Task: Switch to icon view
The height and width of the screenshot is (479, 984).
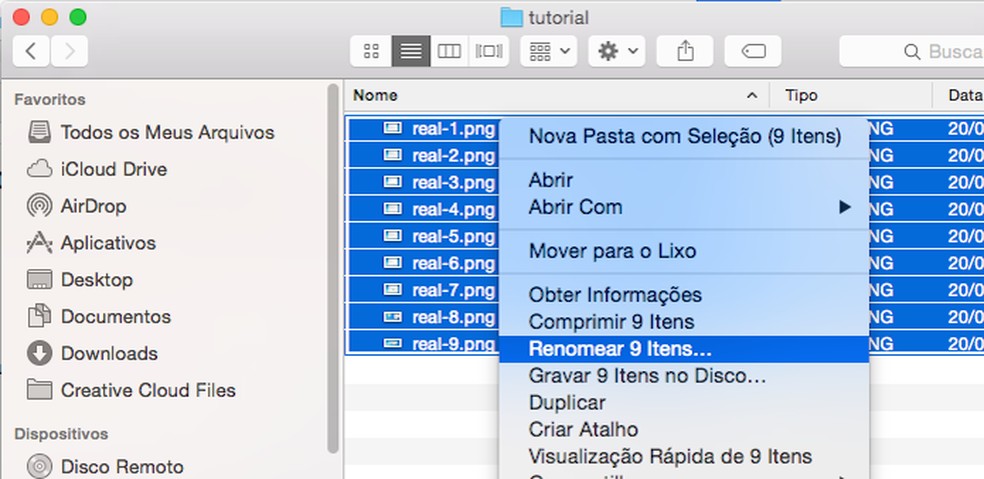Action: tap(371, 51)
